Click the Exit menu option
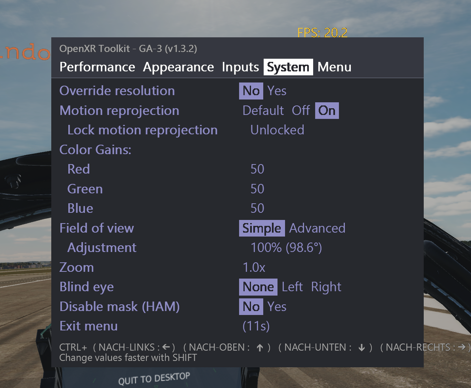The width and height of the screenshot is (471, 388). click(88, 326)
